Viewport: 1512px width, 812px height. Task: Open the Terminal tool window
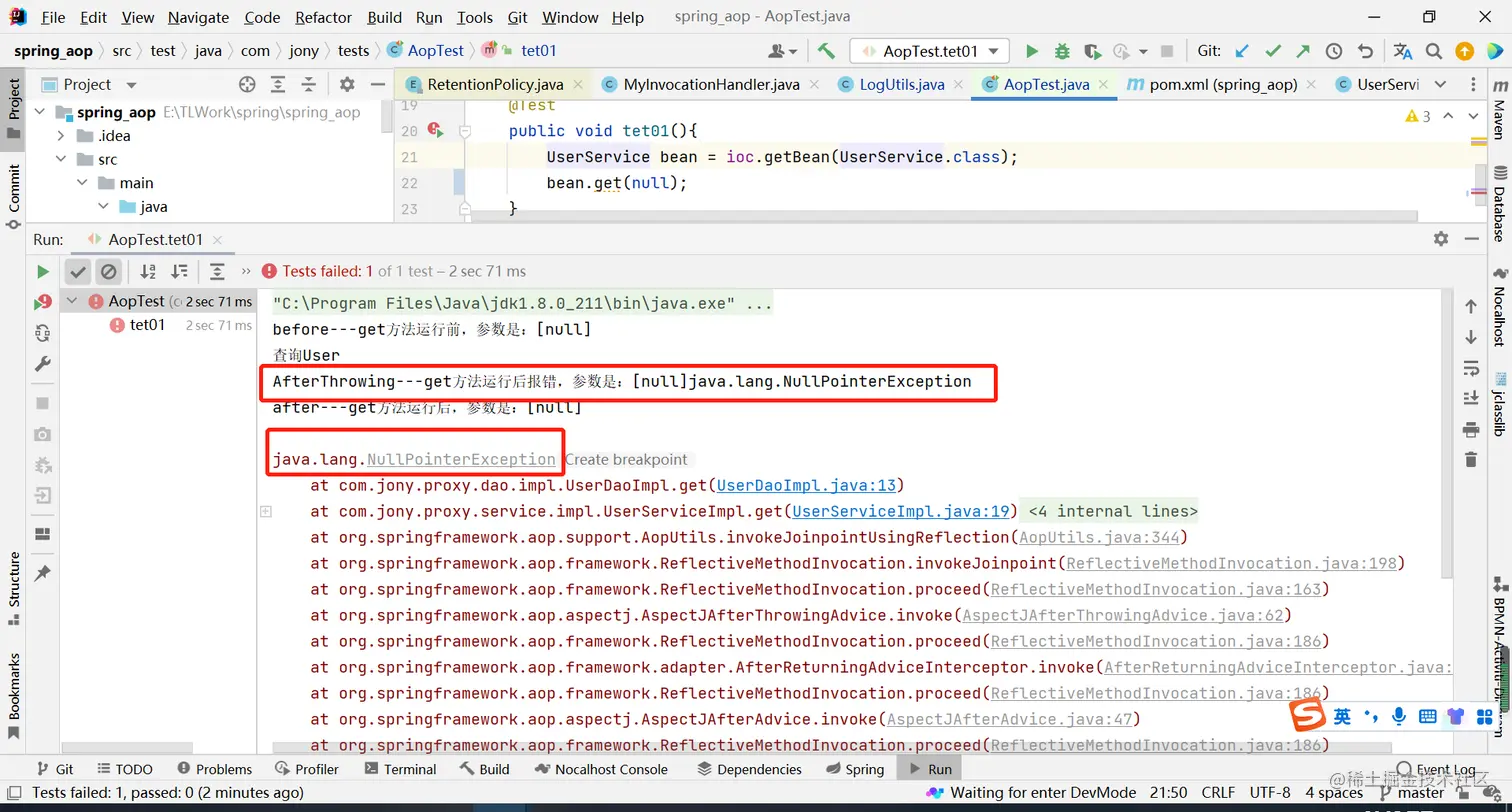[x=400, y=769]
